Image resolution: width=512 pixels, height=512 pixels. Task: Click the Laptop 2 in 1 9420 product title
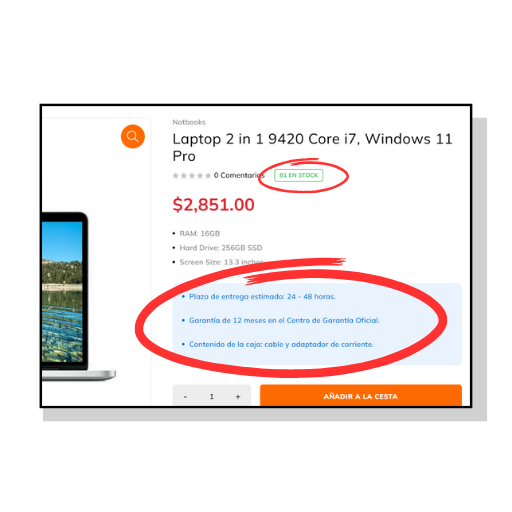coord(312,147)
